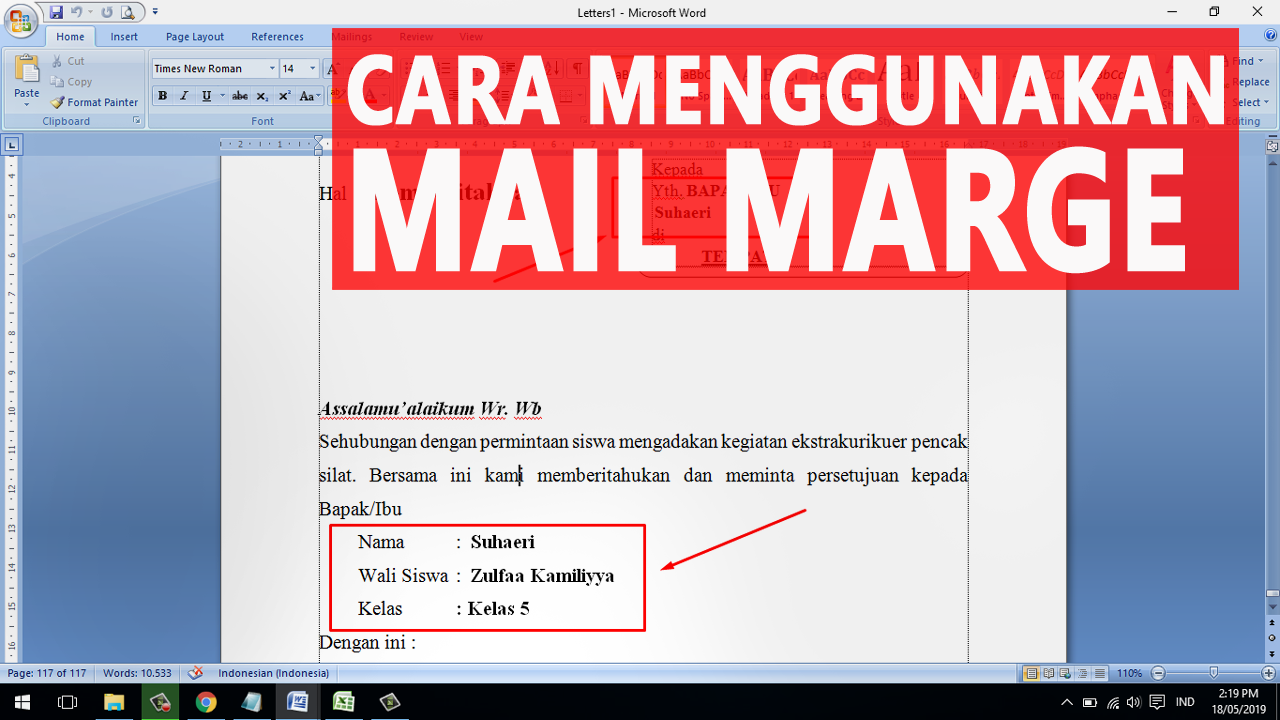Click on Kelas 5 value text
Image resolution: width=1280 pixels, height=720 pixels.
498,609
